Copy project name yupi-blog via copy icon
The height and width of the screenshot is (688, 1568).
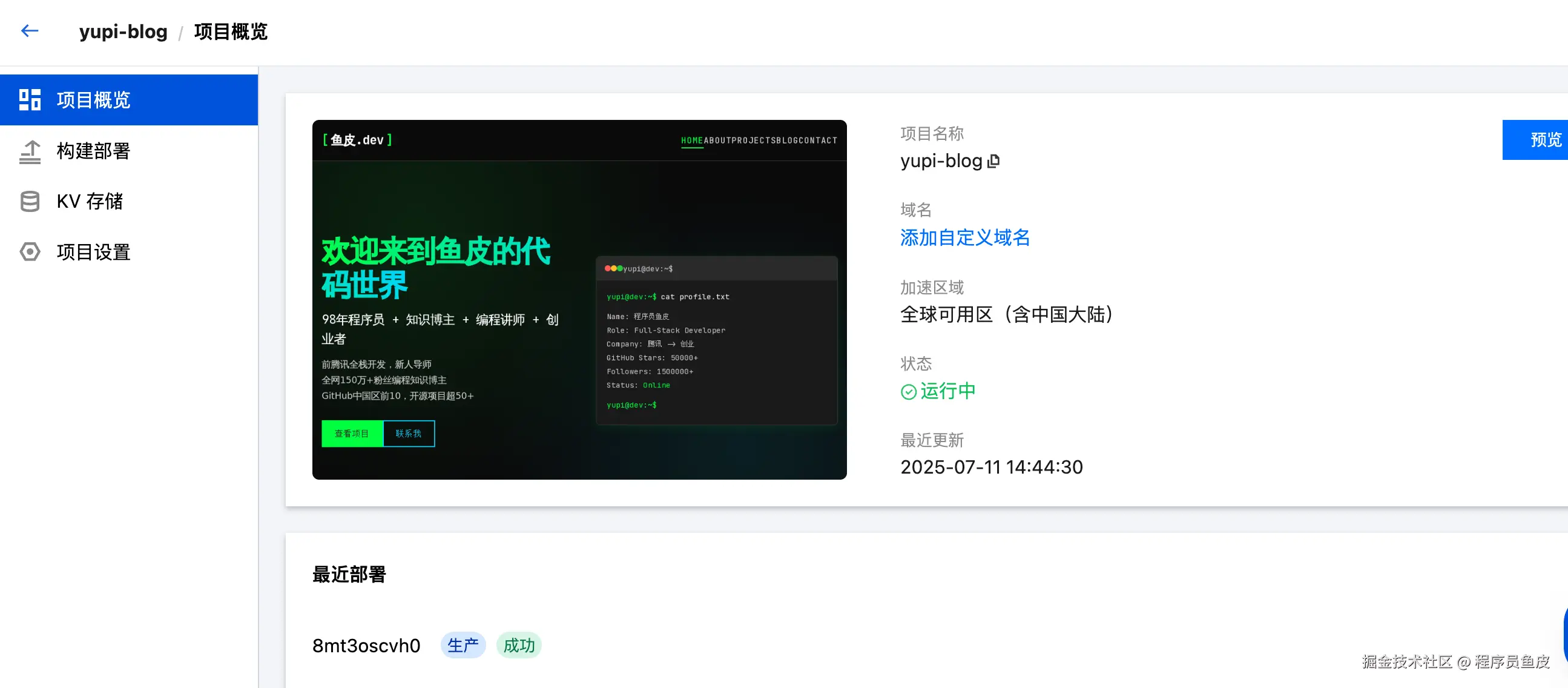pos(993,161)
